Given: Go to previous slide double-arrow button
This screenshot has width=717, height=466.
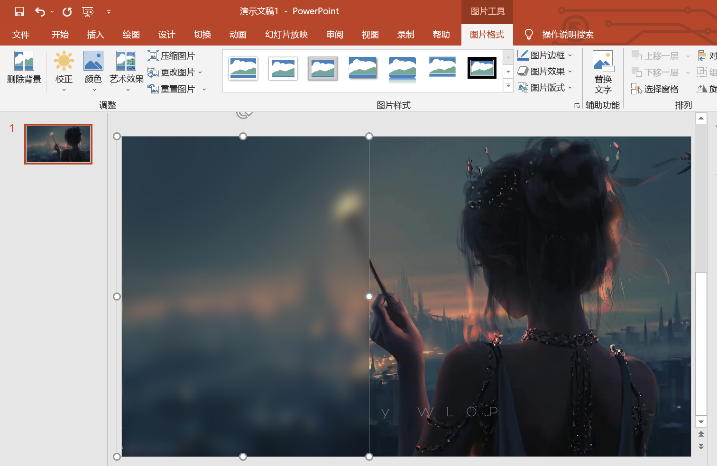Looking at the screenshot, I should tap(701, 434).
